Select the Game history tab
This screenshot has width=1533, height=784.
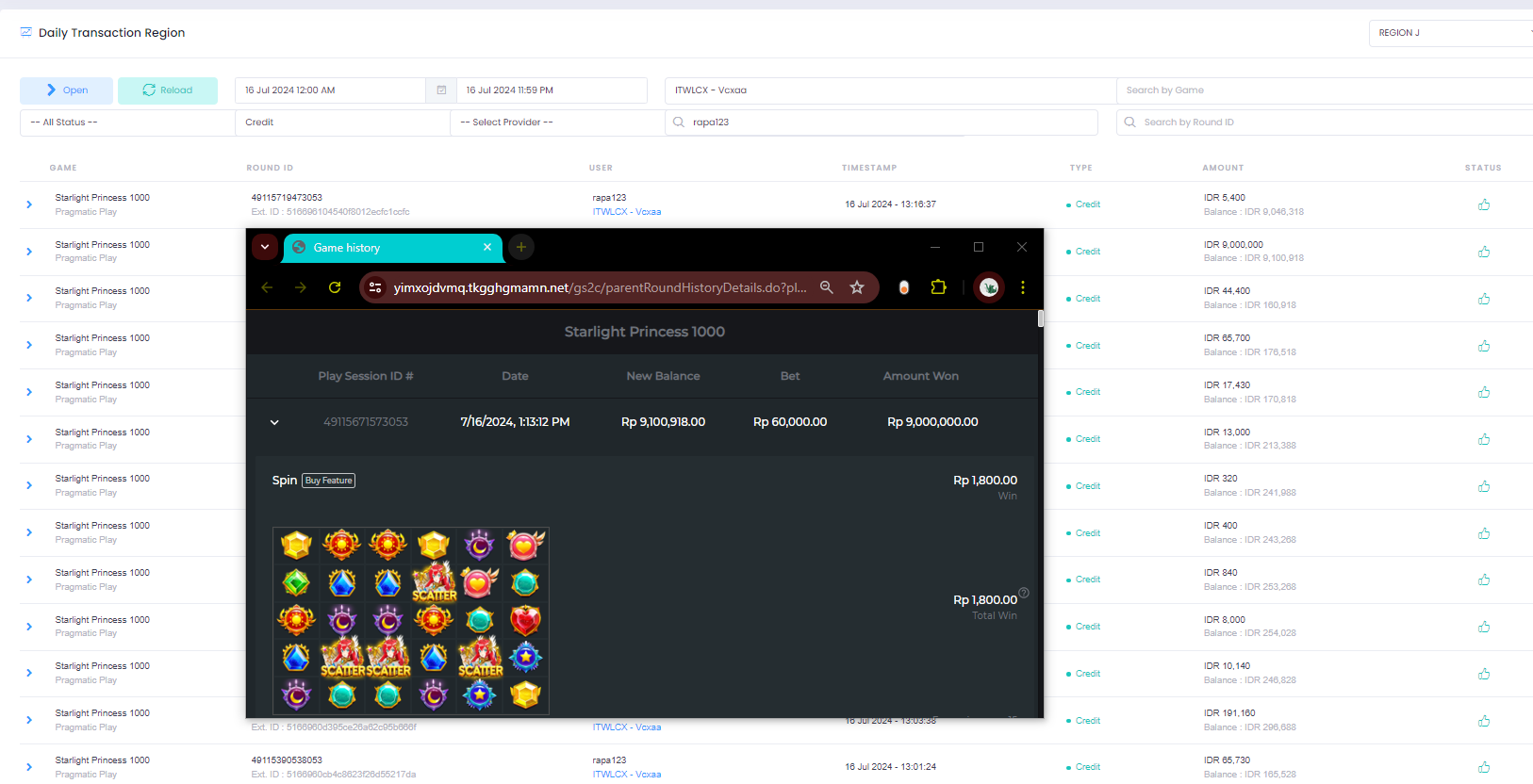coord(393,248)
